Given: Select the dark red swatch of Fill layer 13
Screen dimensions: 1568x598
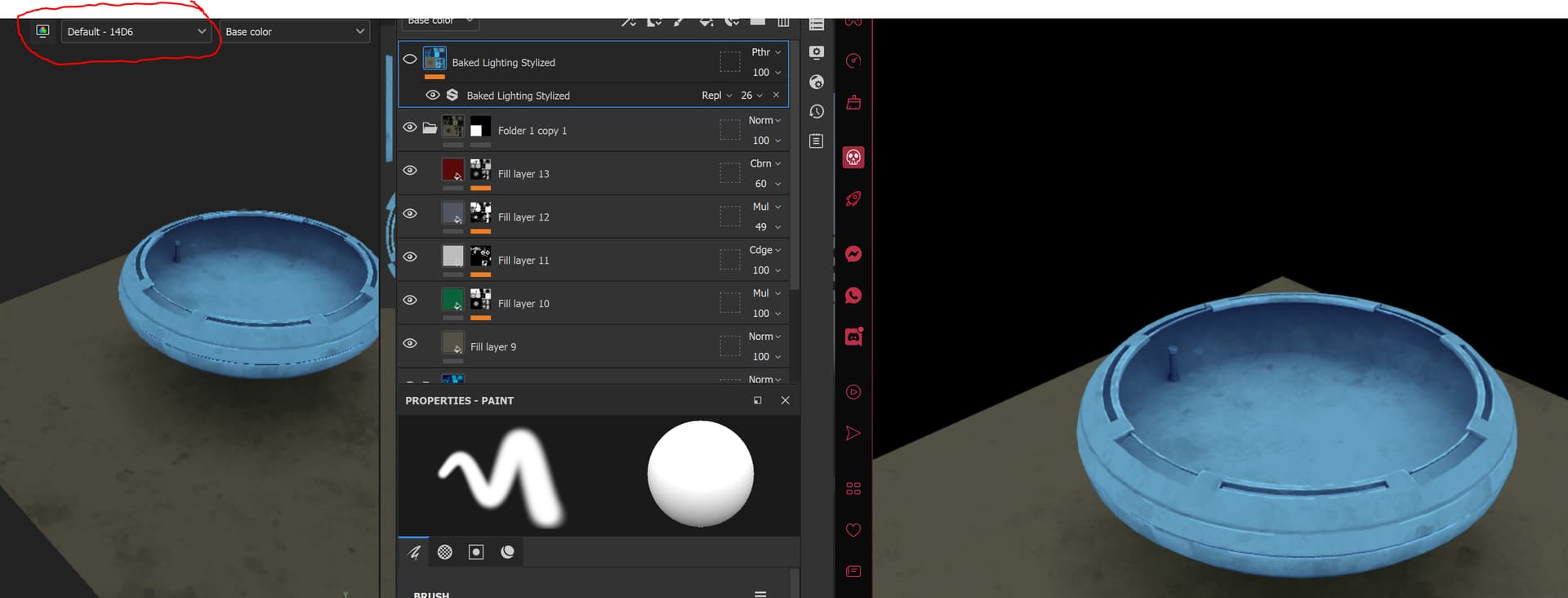Looking at the screenshot, I should point(452,169).
